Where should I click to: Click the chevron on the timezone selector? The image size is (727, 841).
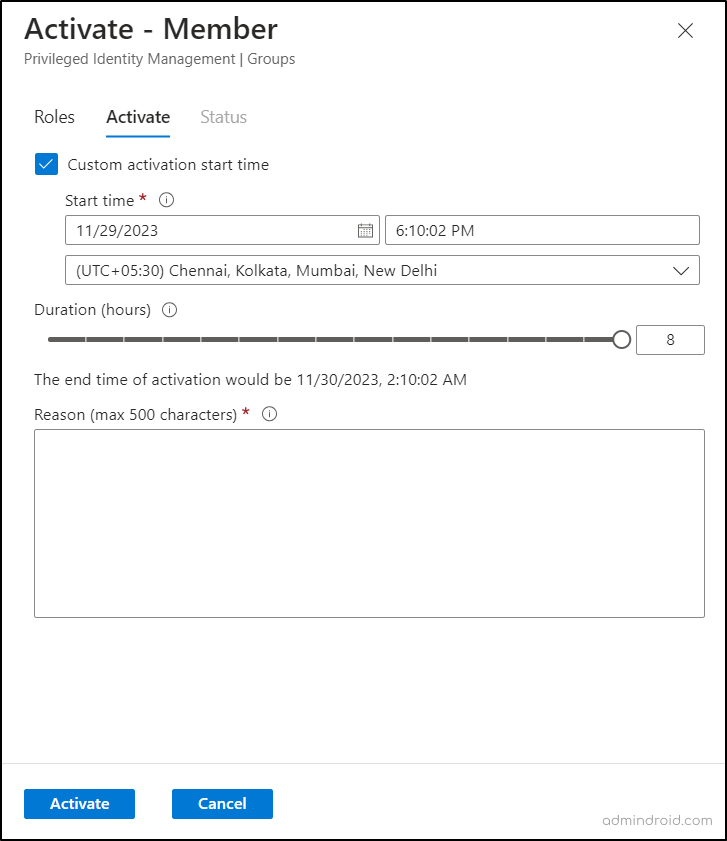point(683,270)
